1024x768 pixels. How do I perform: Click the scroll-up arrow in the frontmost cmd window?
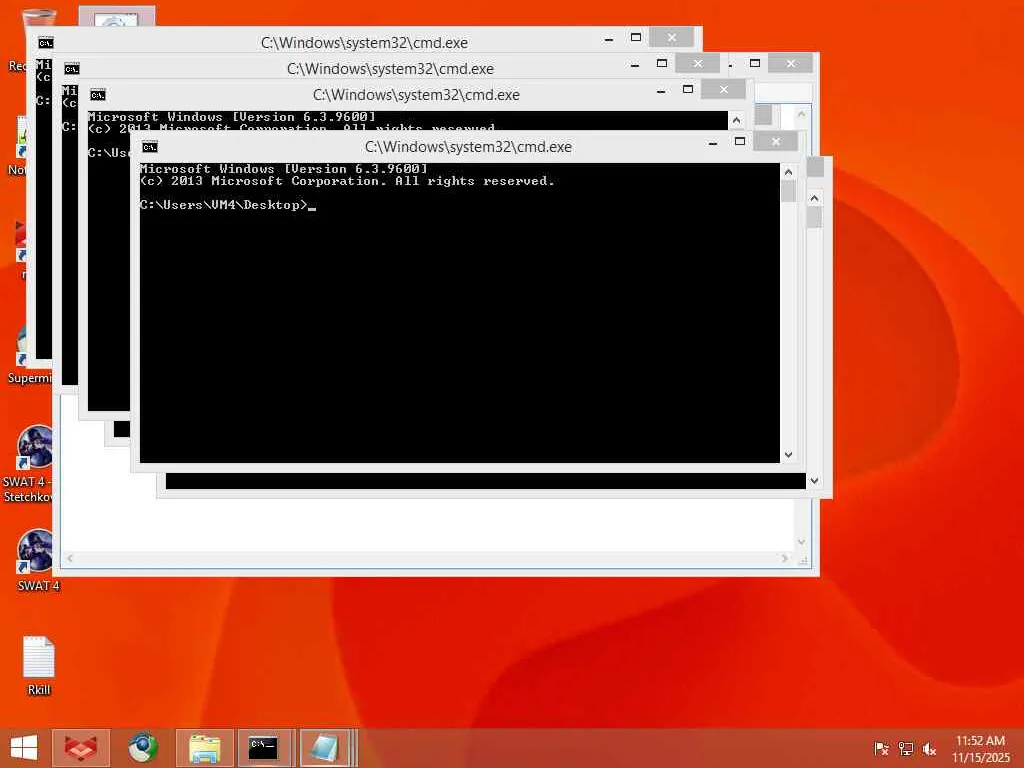788,172
